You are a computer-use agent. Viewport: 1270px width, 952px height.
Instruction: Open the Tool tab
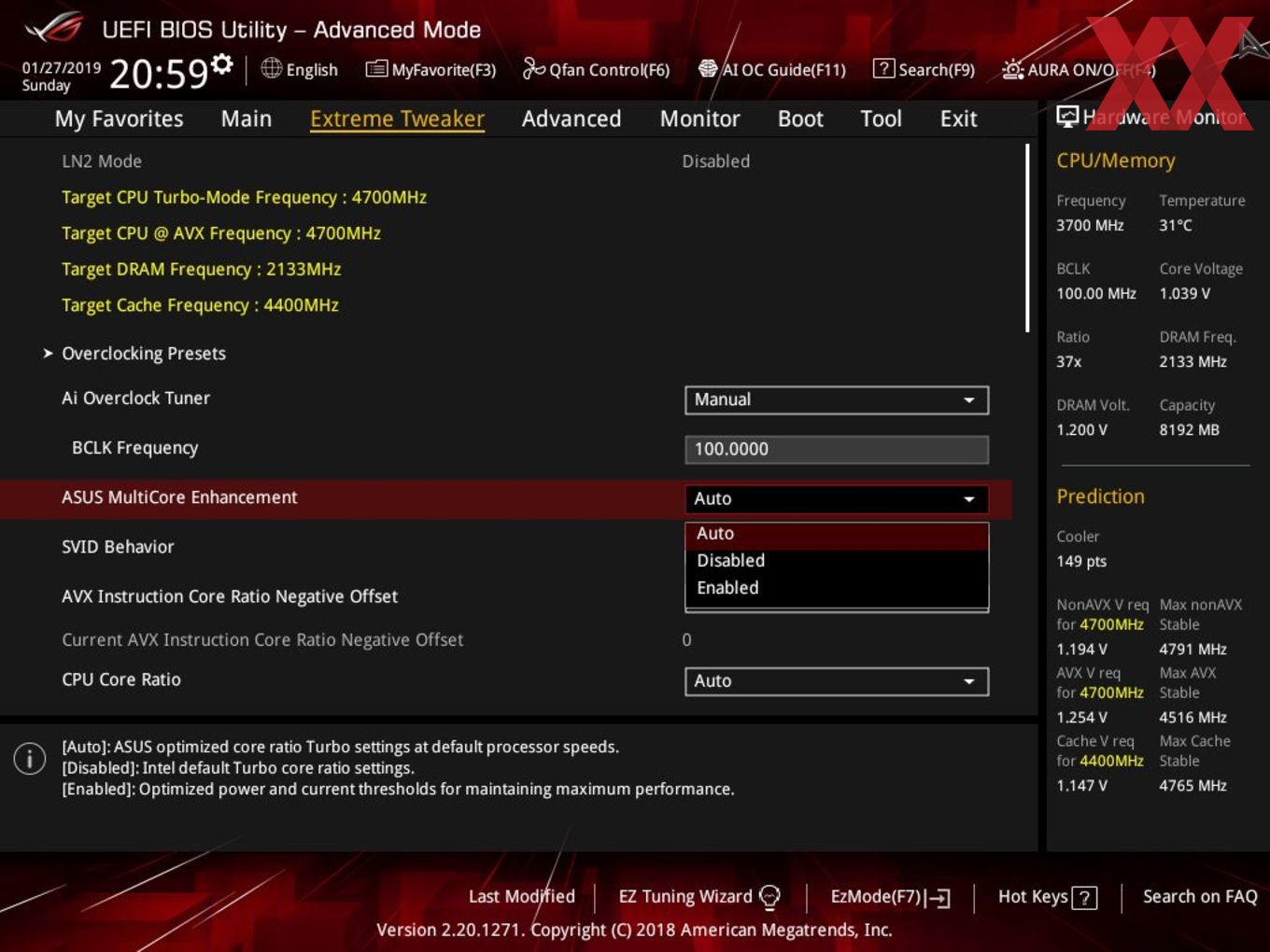coord(881,119)
